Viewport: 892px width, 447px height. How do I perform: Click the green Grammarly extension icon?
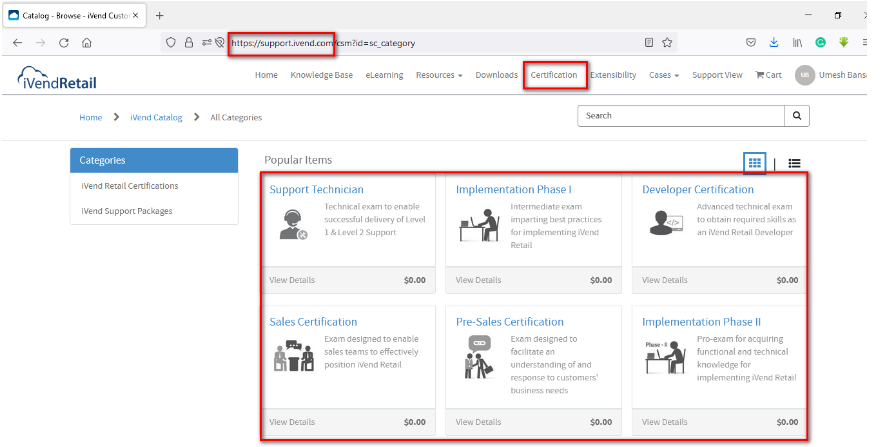click(x=820, y=43)
